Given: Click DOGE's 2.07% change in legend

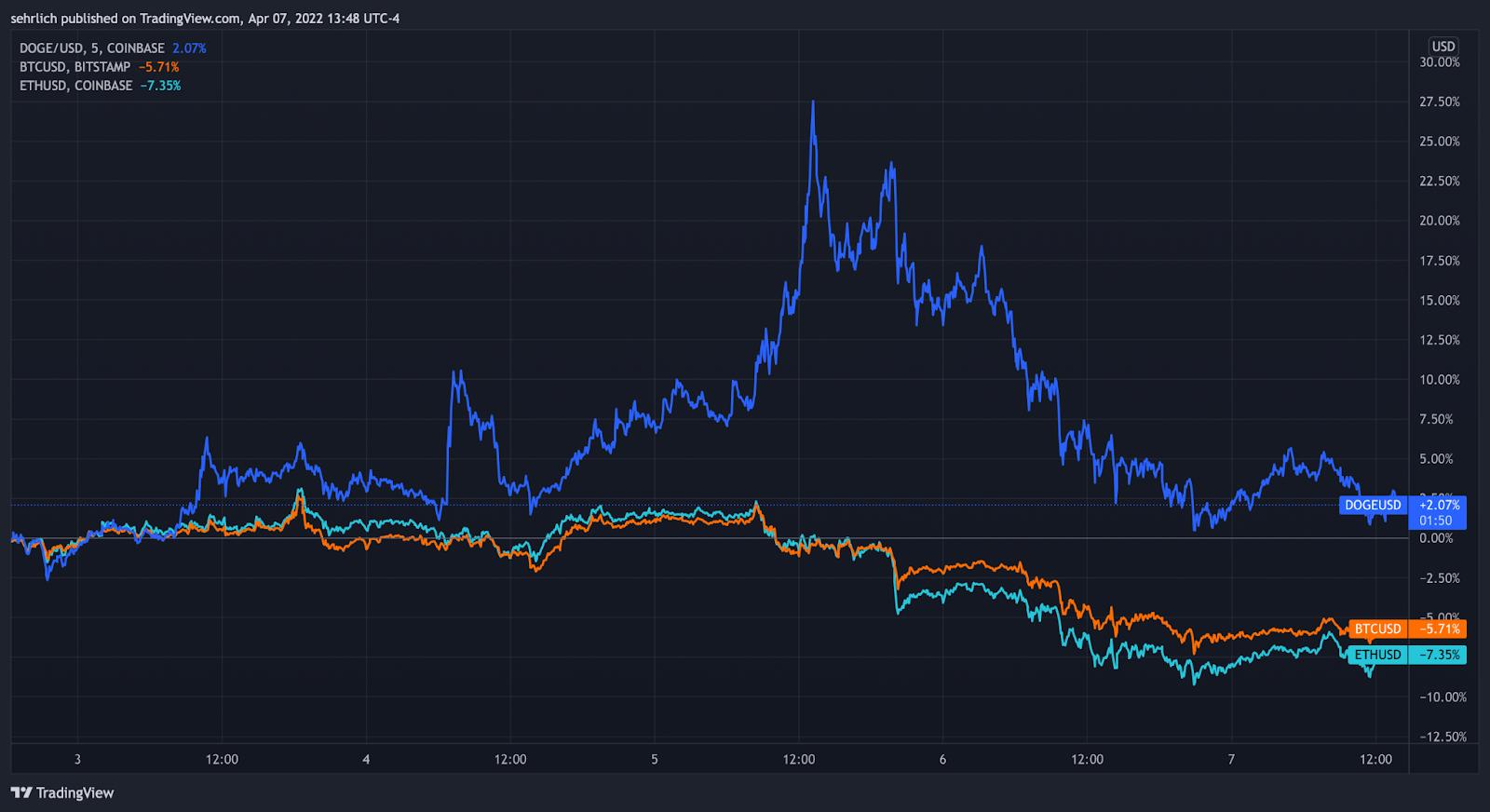Looking at the screenshot, I should click(x=189, y=47).
